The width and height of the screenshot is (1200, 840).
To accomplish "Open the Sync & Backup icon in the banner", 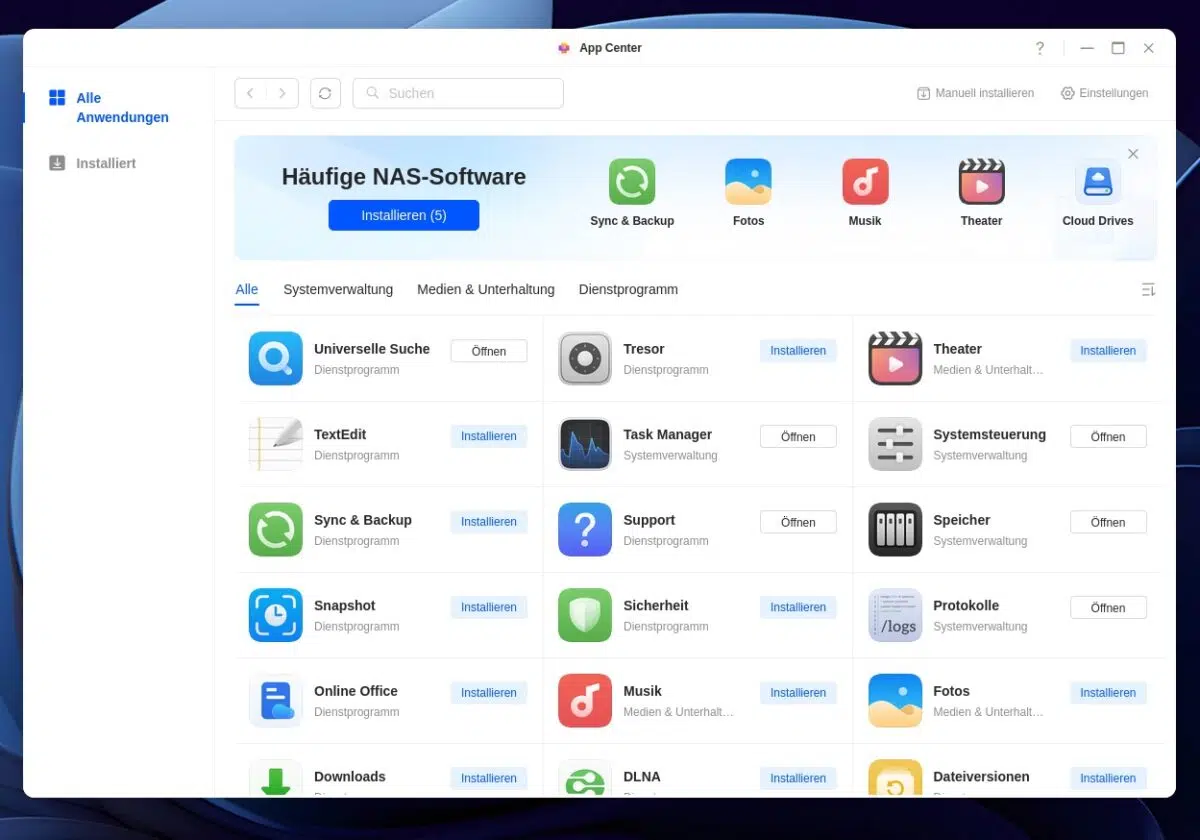I will (x=631, y=181).
